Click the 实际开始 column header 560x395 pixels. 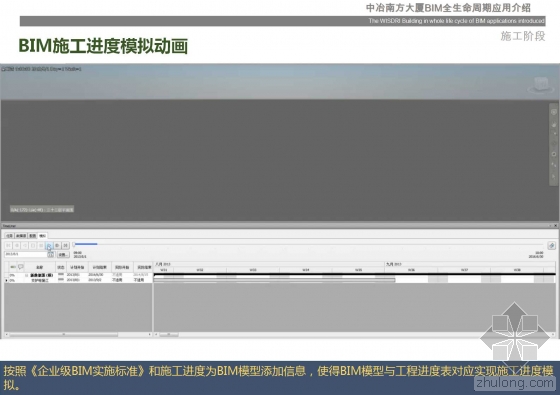(122, 267)
